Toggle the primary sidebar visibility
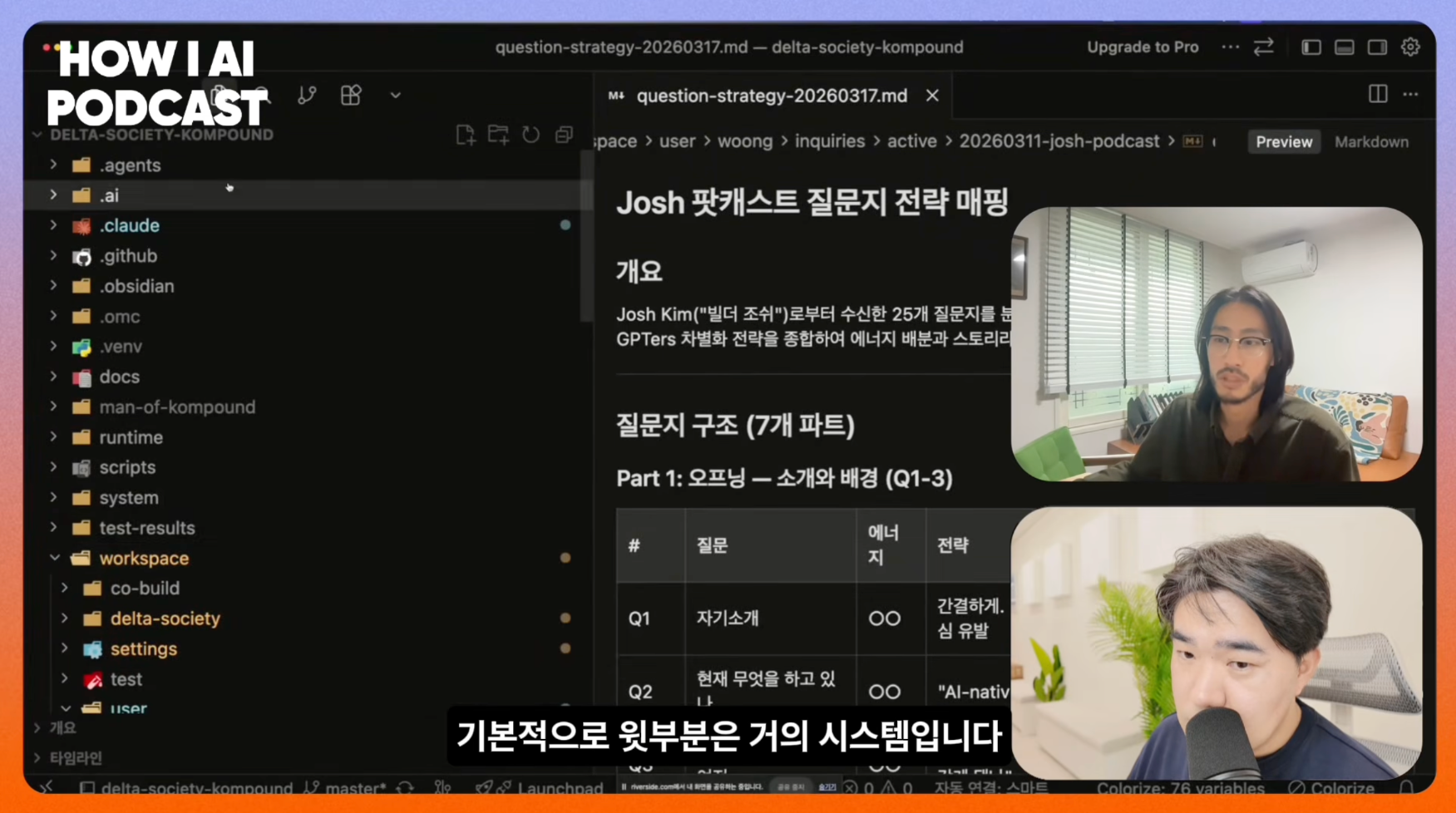The width and height of the screenshot is (1456, 813). (x=1310, y=47)
